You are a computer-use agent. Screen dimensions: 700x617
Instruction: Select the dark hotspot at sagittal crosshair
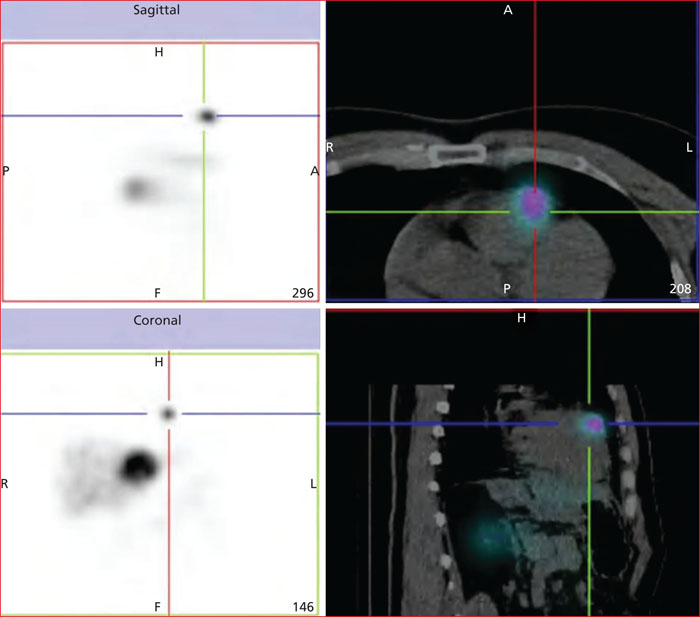point(208,117)
